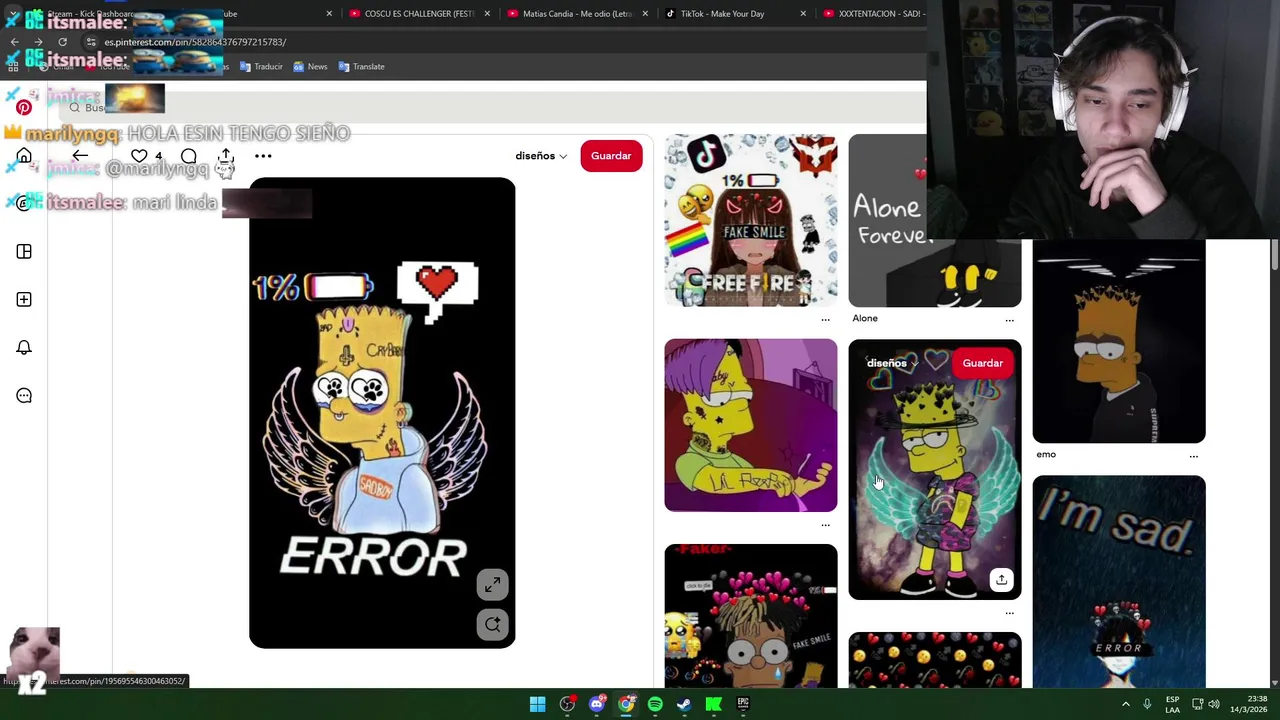
Task: Open more options under the Alone pin
Action: coord(1009,319)
